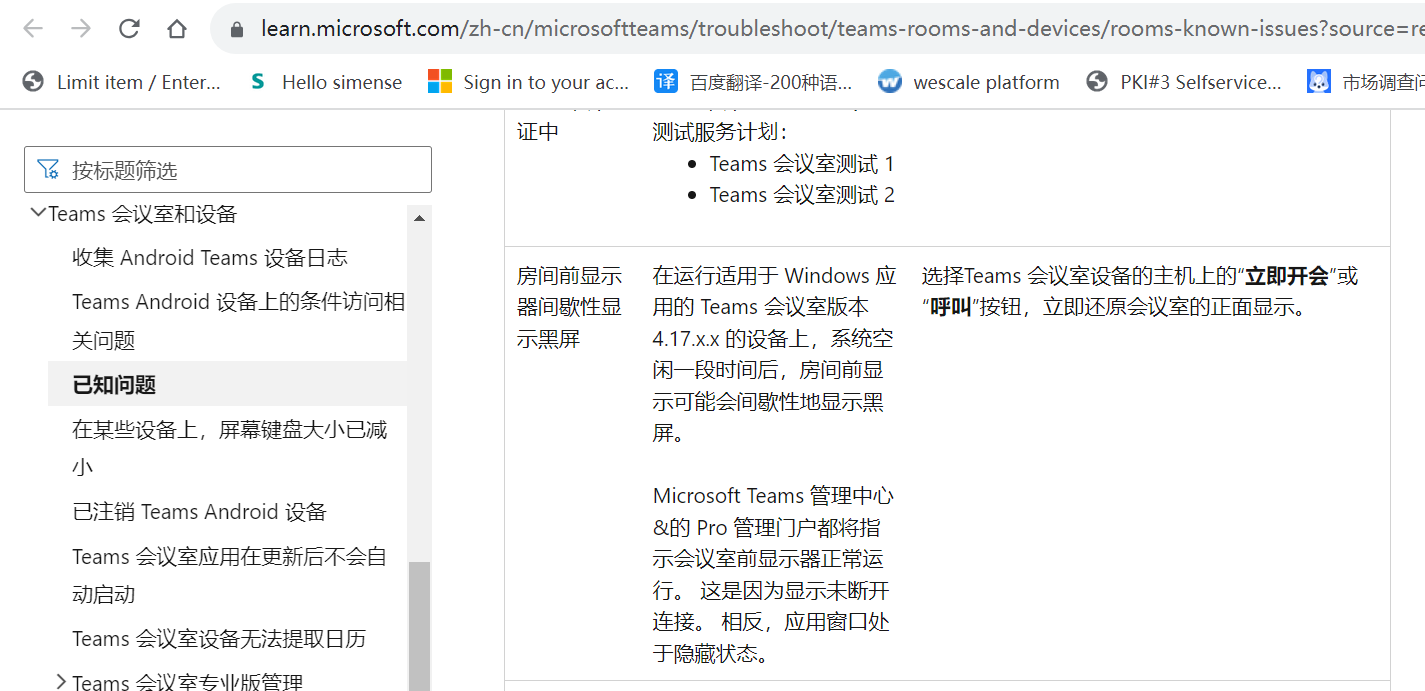Open 'Teams Android 设备上的条件访问相关问题' article

[238, 321]
